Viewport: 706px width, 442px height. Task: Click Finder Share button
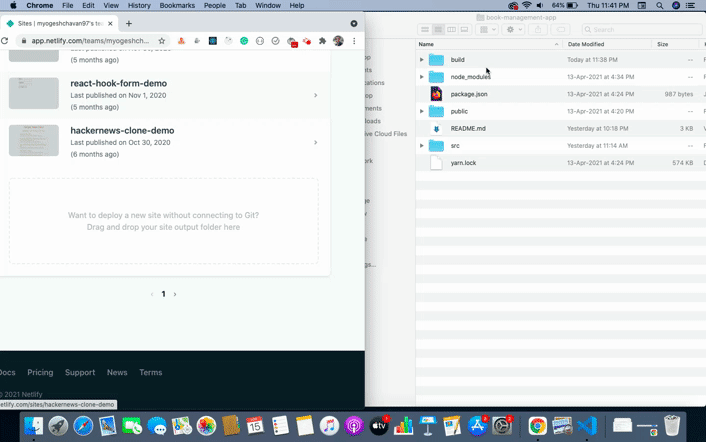tap(538, 30)
